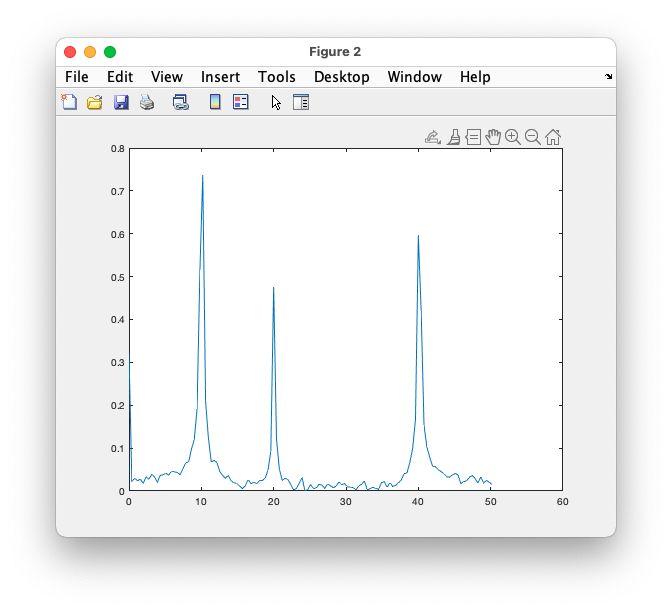672x611 pixels.
Task: Open the Tools menu
Action: click(x=276, y=77)
